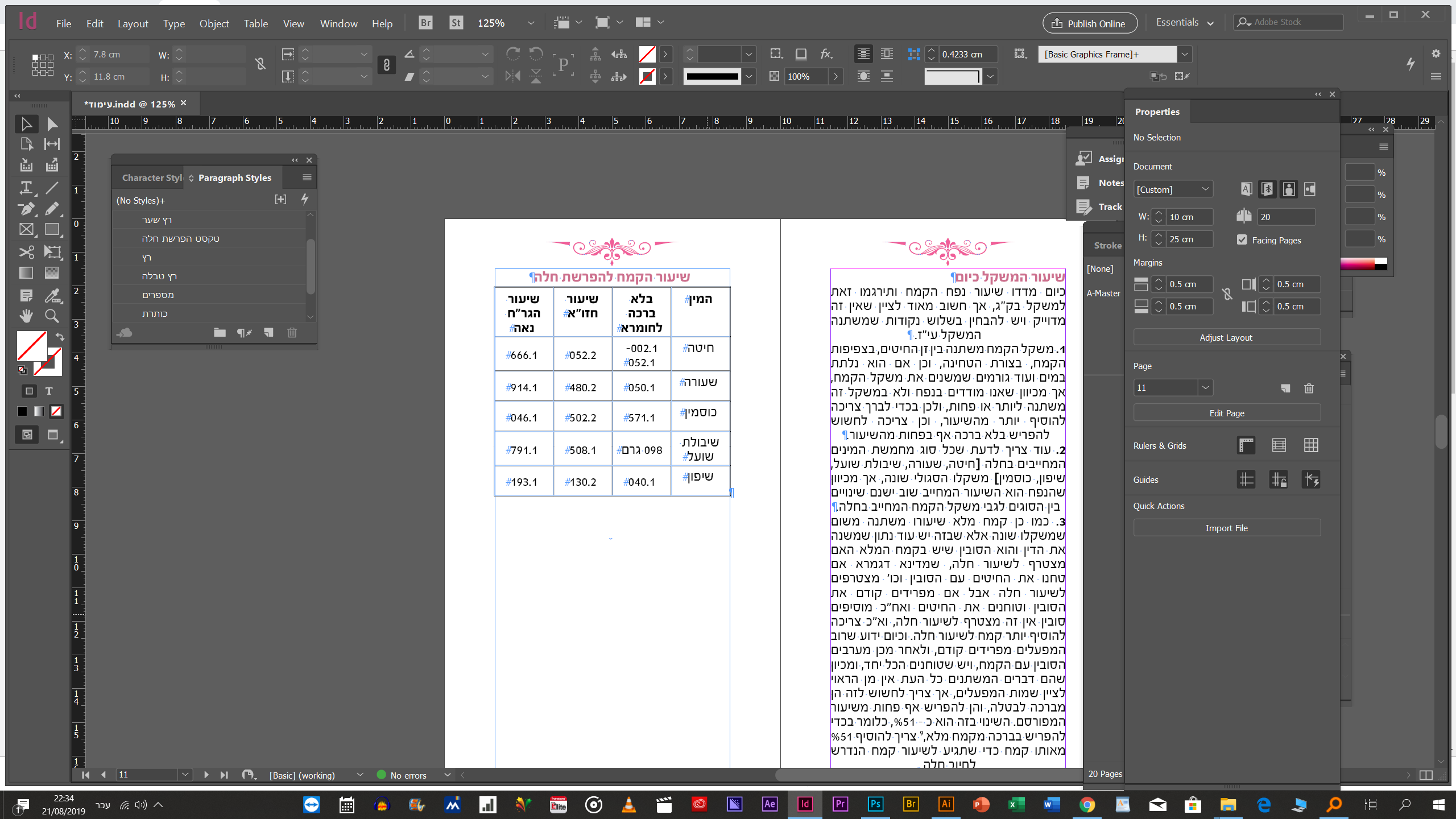The height and width of the screenshot is (819, 1456).
Task: Expand the page number 11 dropdown
Action: (x=1205, y=388)
